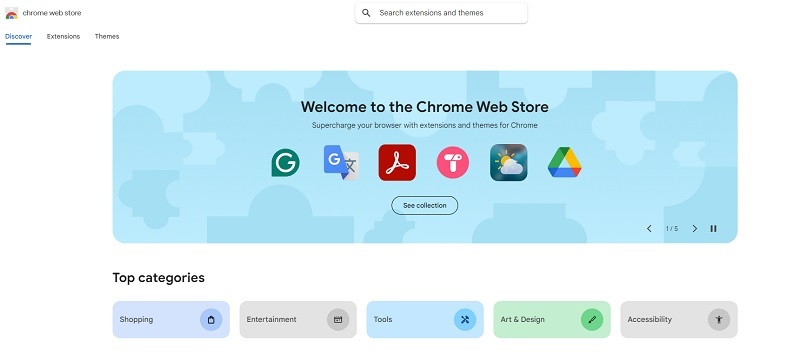Open the Art & Design category
The width and height of the screenshot is (800, 361).
click(x=552, y=319)
